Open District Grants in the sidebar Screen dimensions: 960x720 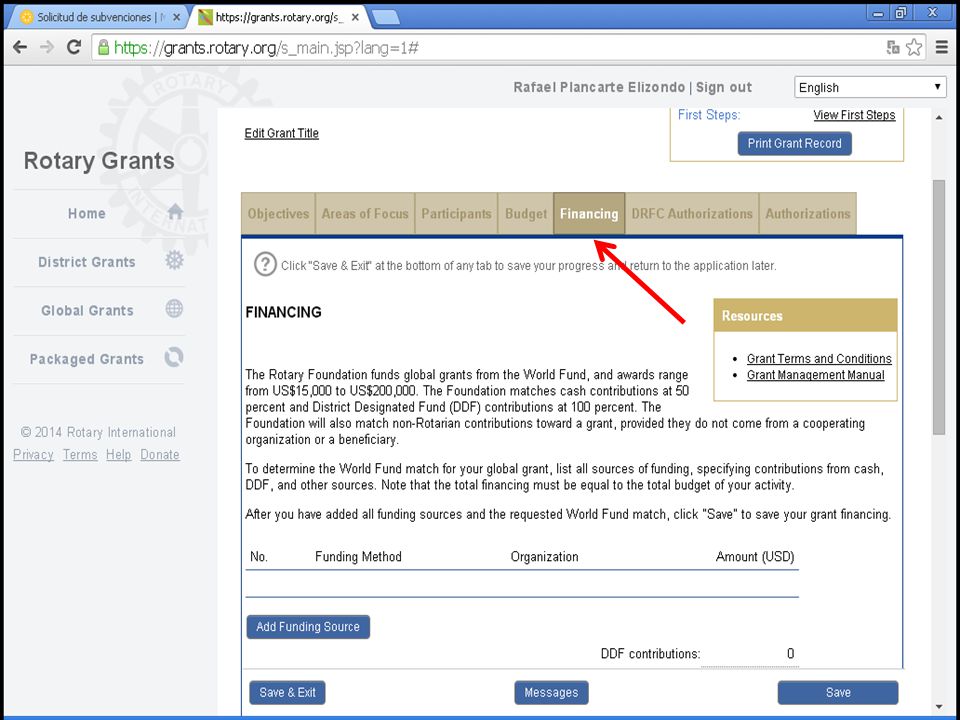tap(86, 262)
